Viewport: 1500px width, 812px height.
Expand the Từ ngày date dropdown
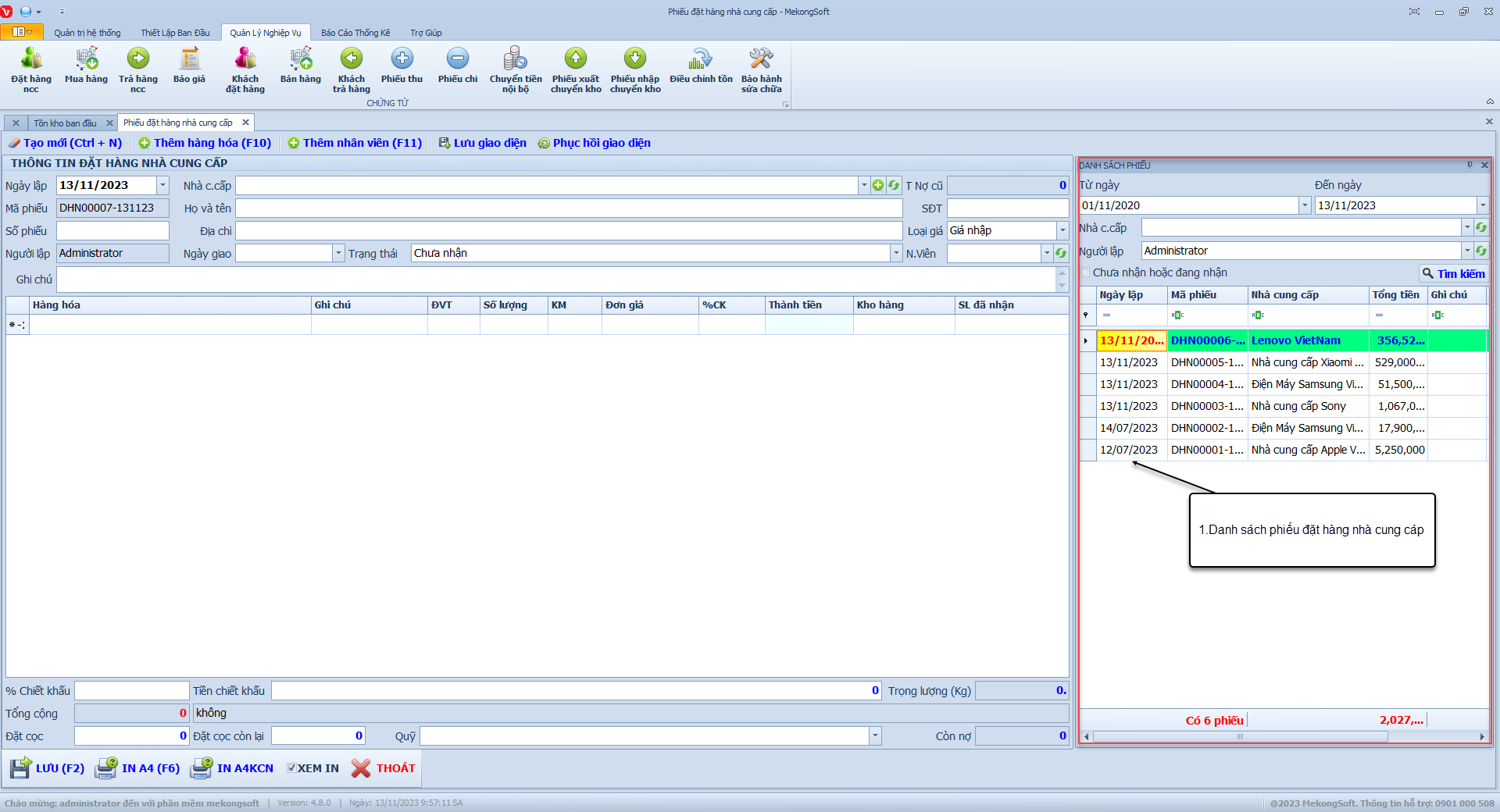(x=1304, y=205)
